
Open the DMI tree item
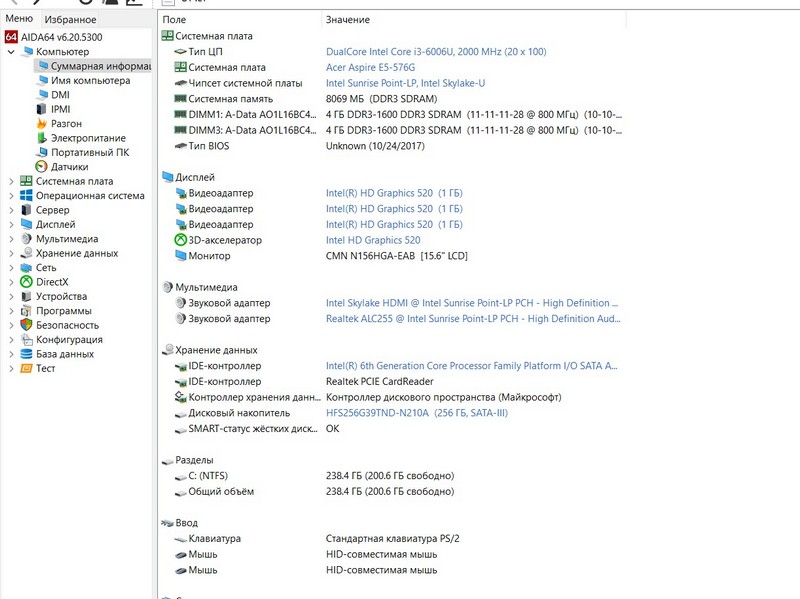60,95
